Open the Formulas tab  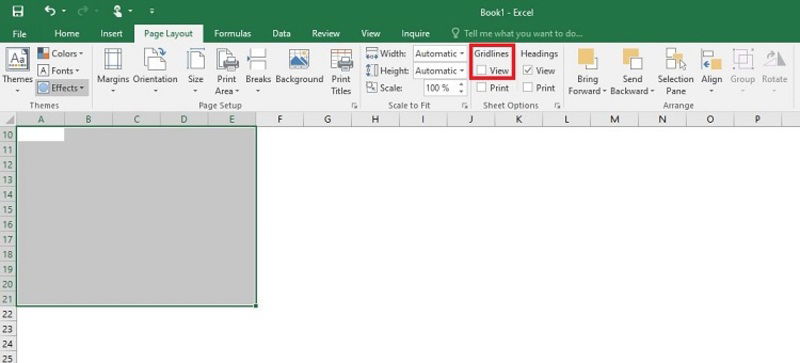pyautogui.click(x=232, y=34)
